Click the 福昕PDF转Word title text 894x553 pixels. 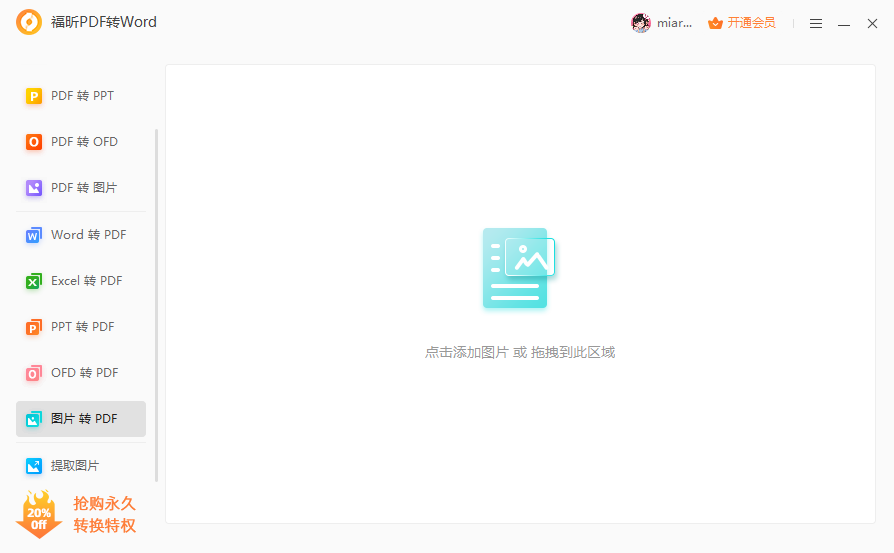(x=104, y=22)
